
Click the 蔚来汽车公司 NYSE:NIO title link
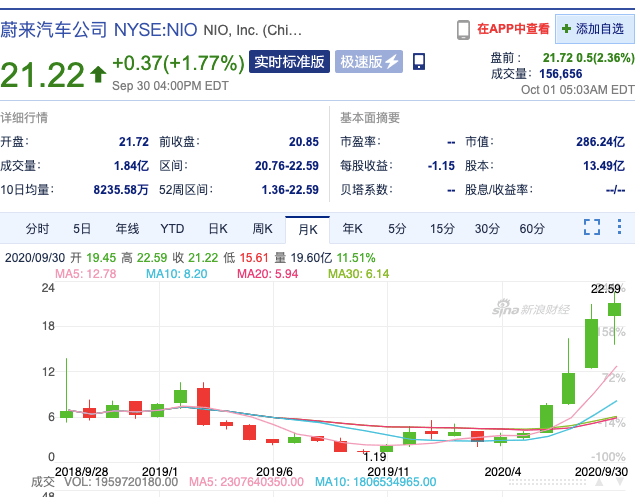99,30
